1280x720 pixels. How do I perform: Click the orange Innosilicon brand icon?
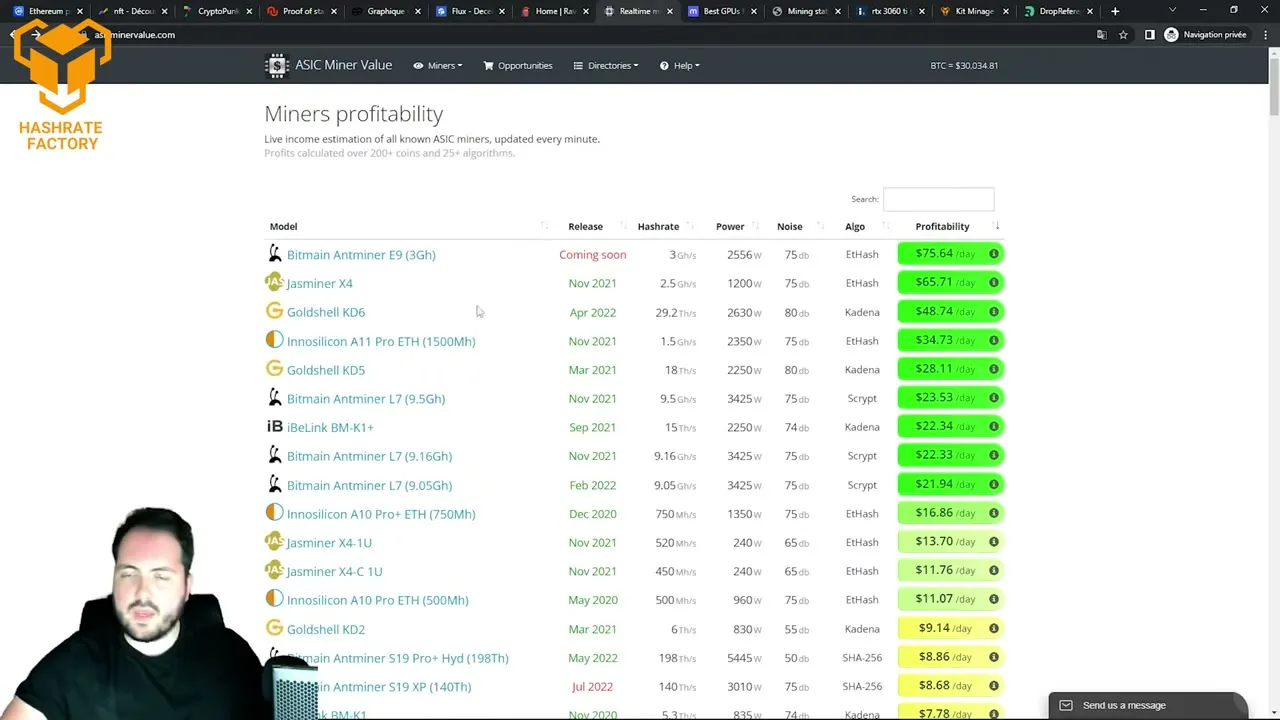pyautogui.click(x=274, y=341)
